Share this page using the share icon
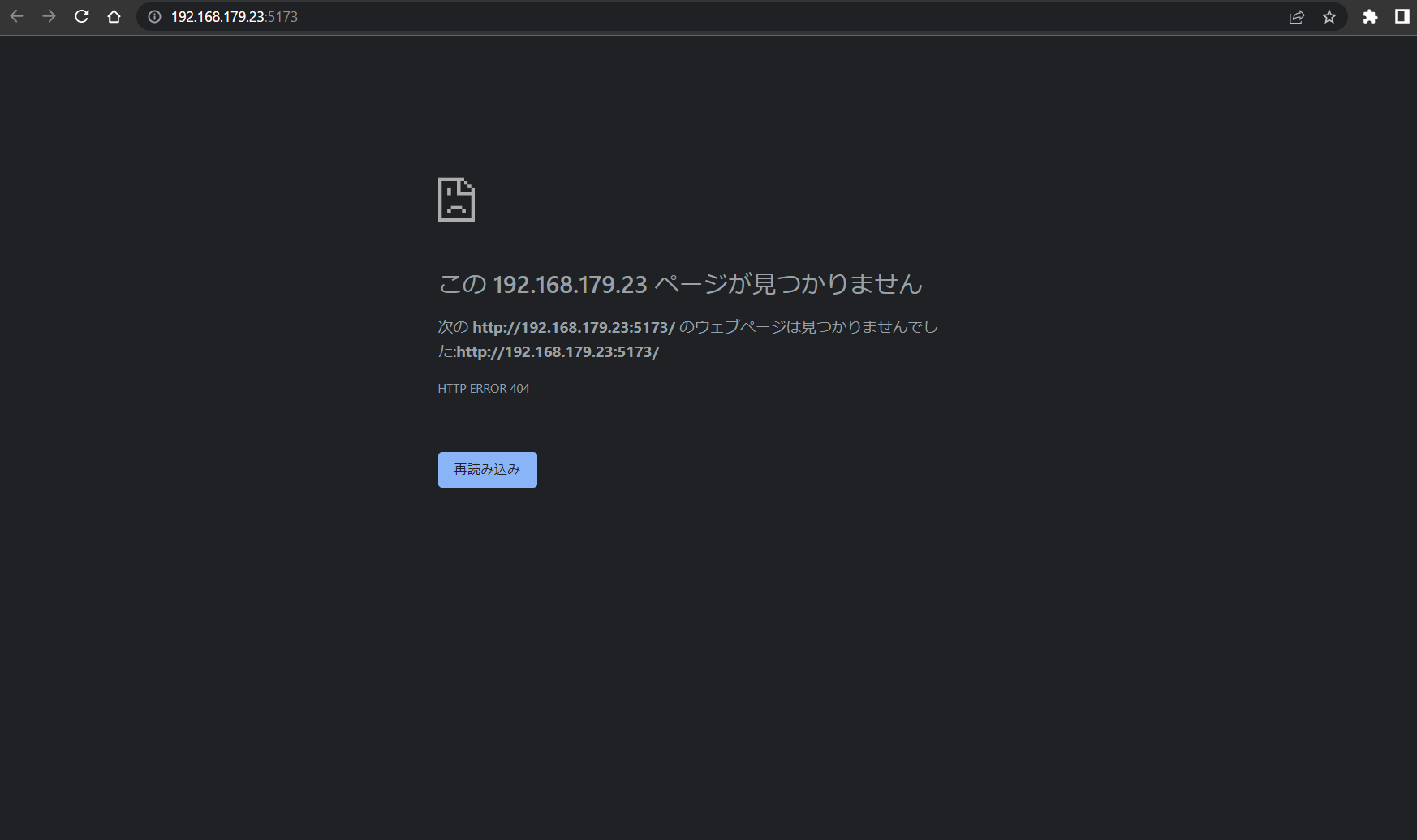Viewport: 1417px width, 840px height. coord(1297,16)
